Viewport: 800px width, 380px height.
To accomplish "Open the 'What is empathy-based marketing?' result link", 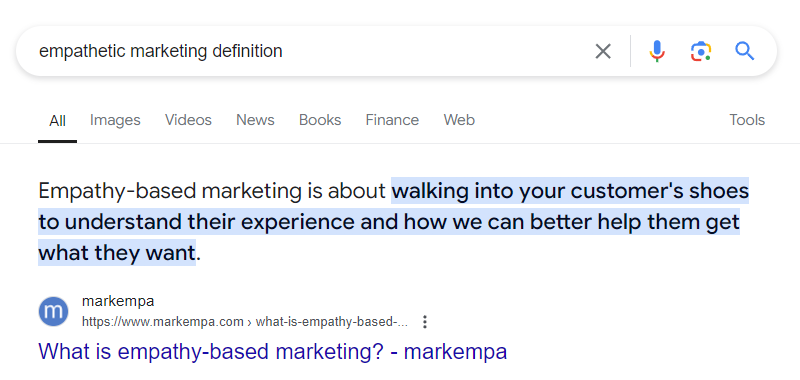I will pyautogui.click(x=272, y=351).
